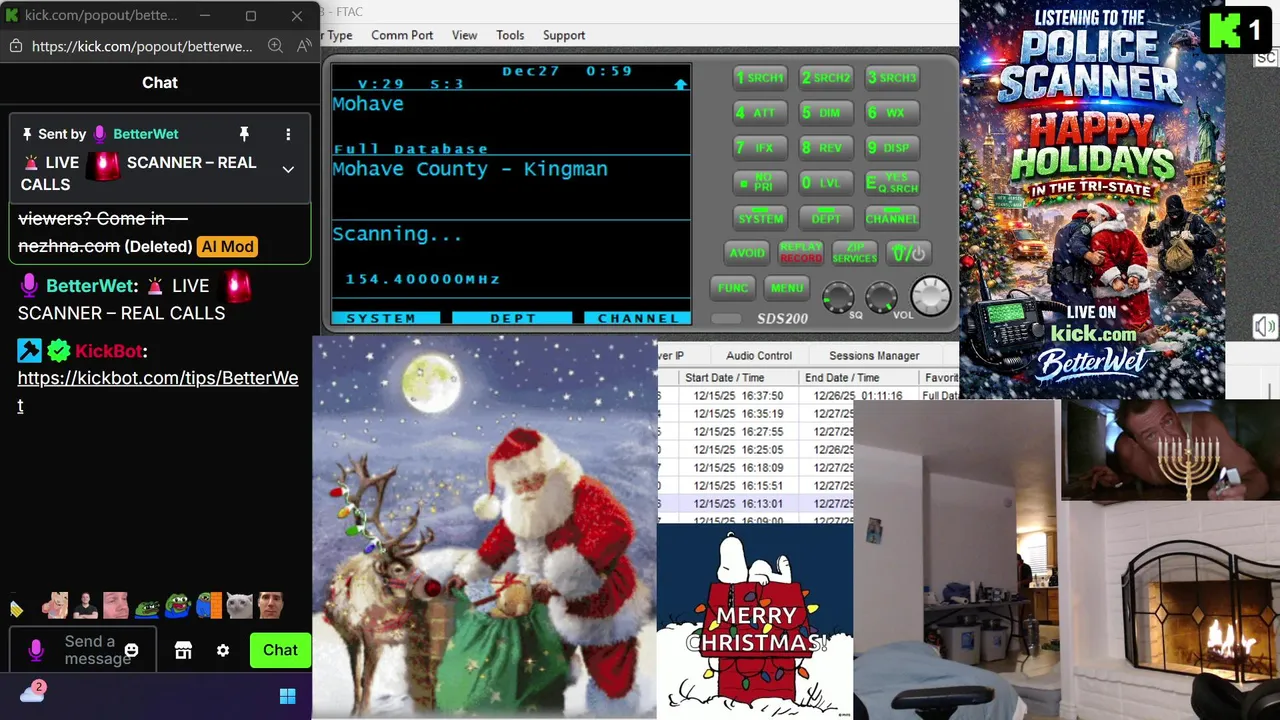Tap the 4 ATT attenuator key

click(760, 113)
